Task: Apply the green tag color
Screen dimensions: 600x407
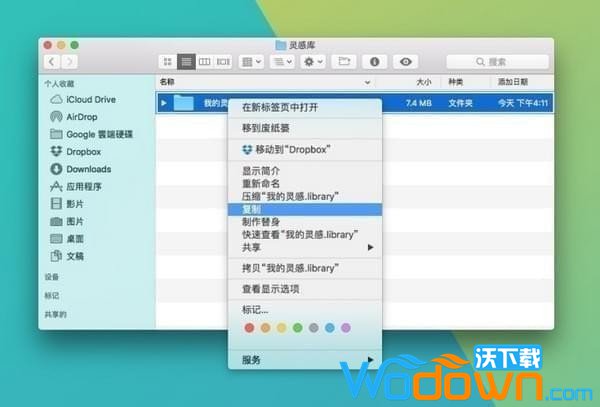Action: [x=298, y=328]
